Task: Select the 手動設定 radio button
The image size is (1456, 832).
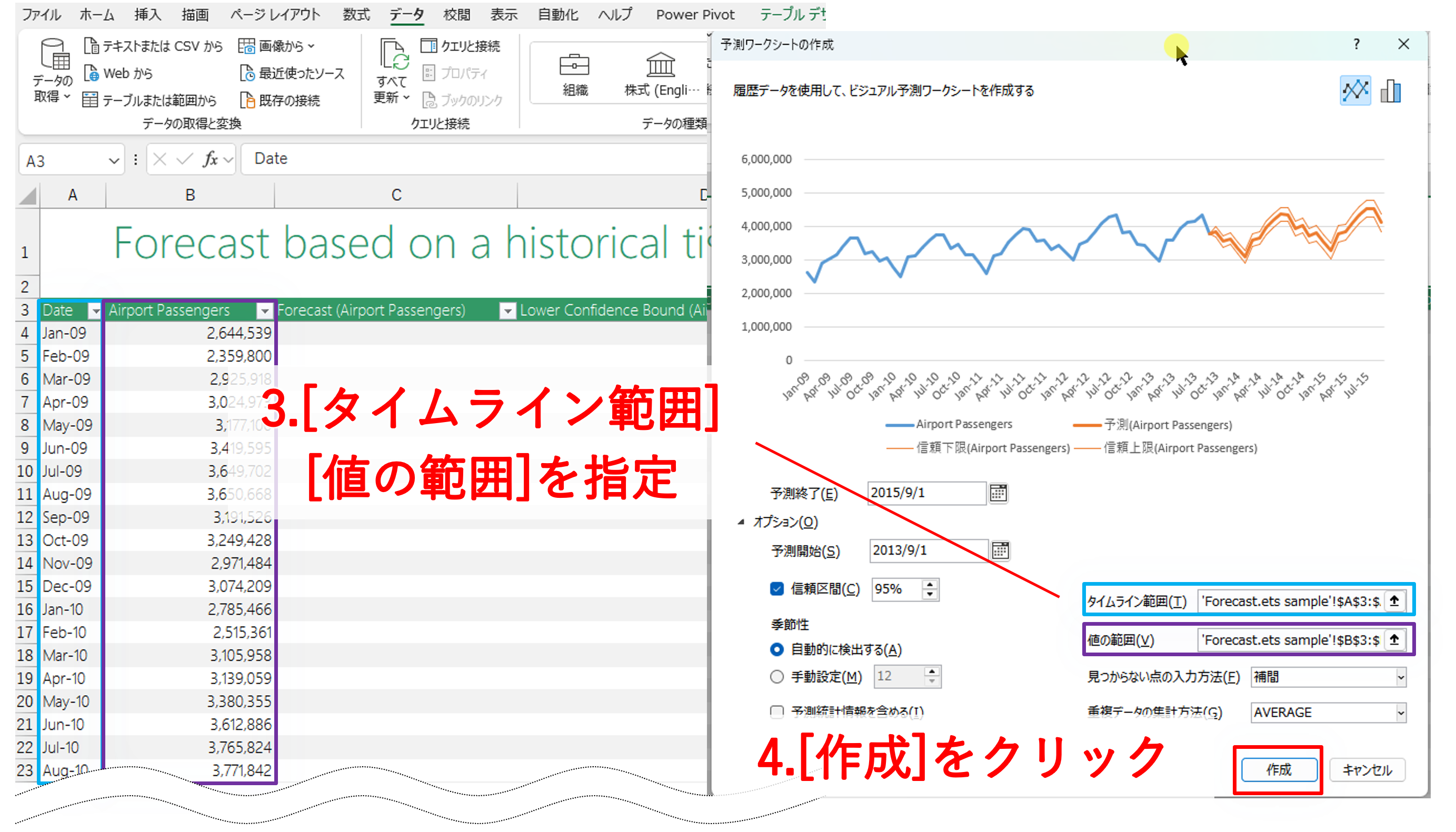Action: 776,677
